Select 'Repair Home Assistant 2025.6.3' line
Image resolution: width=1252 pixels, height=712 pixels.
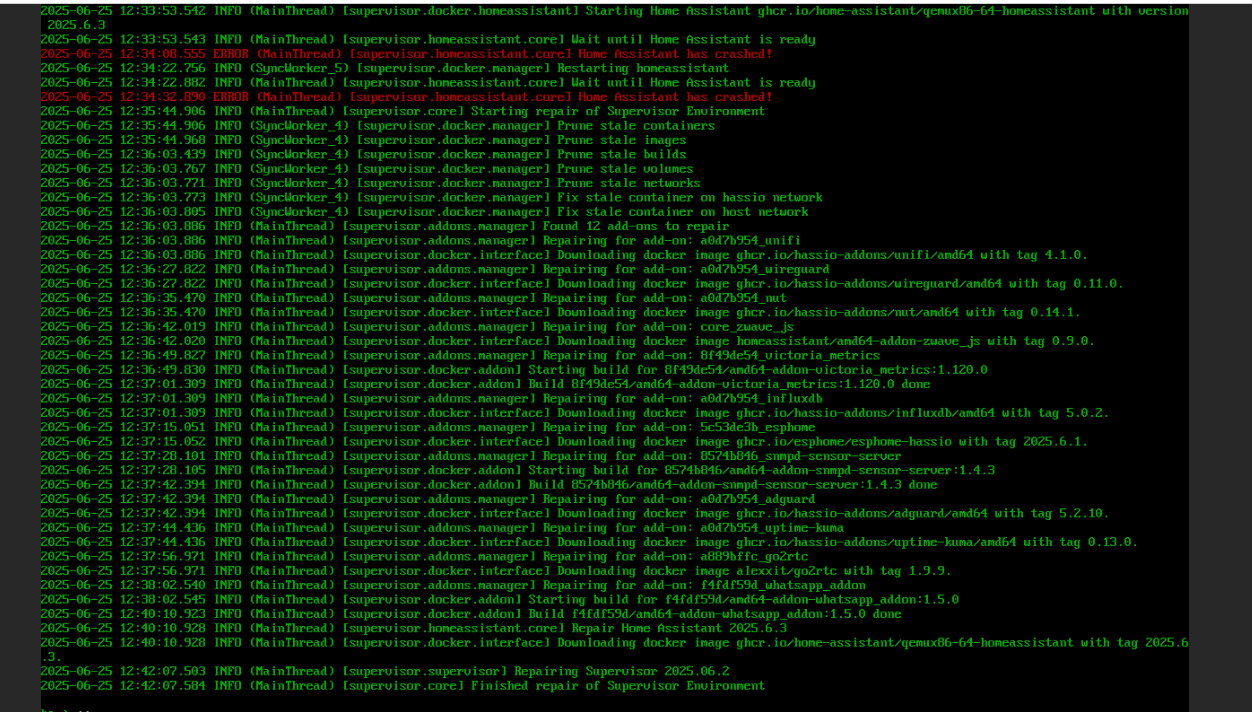pos(414,629)
